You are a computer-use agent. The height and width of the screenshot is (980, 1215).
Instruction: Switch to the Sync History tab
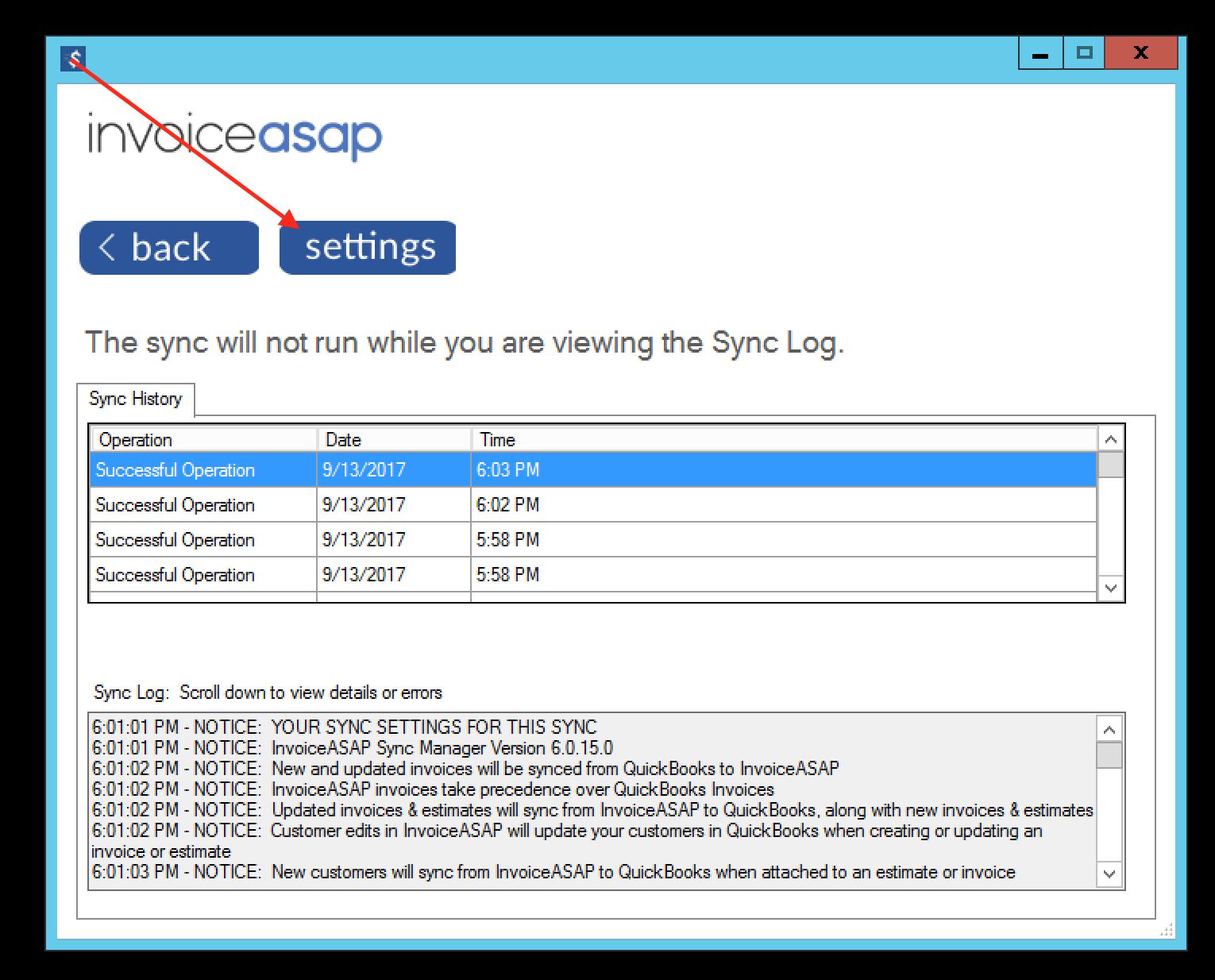[136, 399]
